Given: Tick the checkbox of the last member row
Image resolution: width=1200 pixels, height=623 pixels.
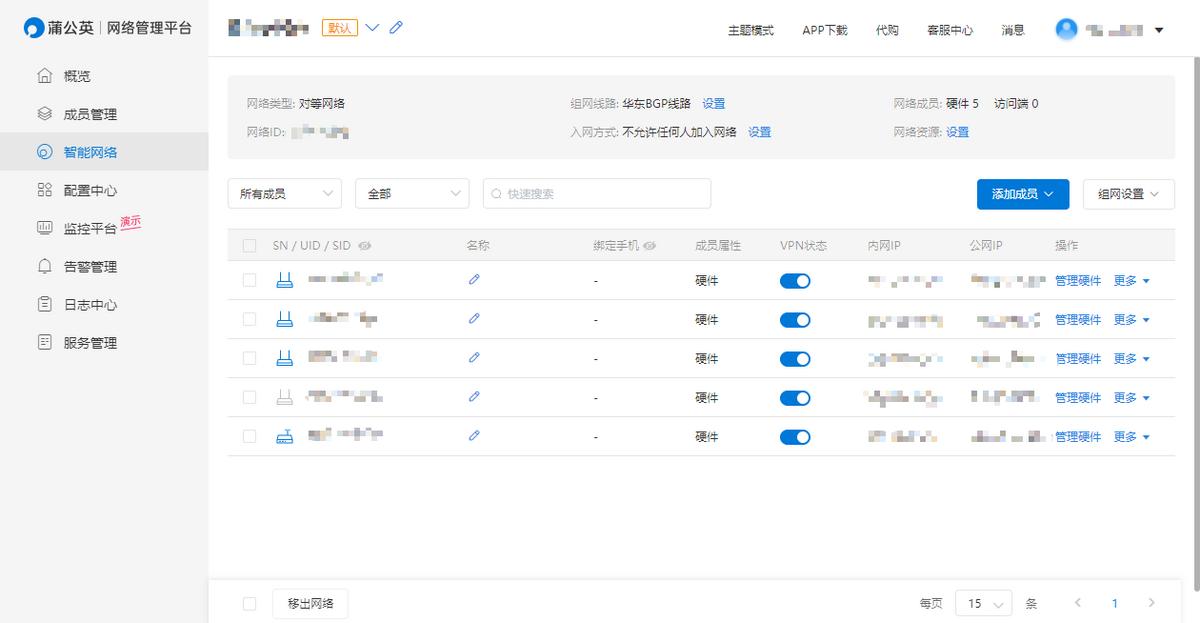Looking at the screenshot, I should tap(249, 436).
